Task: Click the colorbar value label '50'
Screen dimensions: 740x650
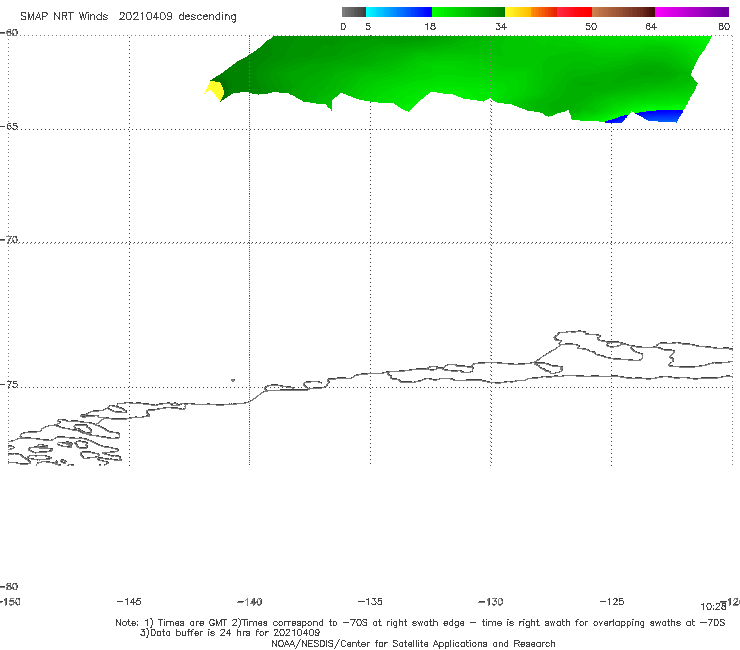Action: pyautogui.click(x=591, y=27)
